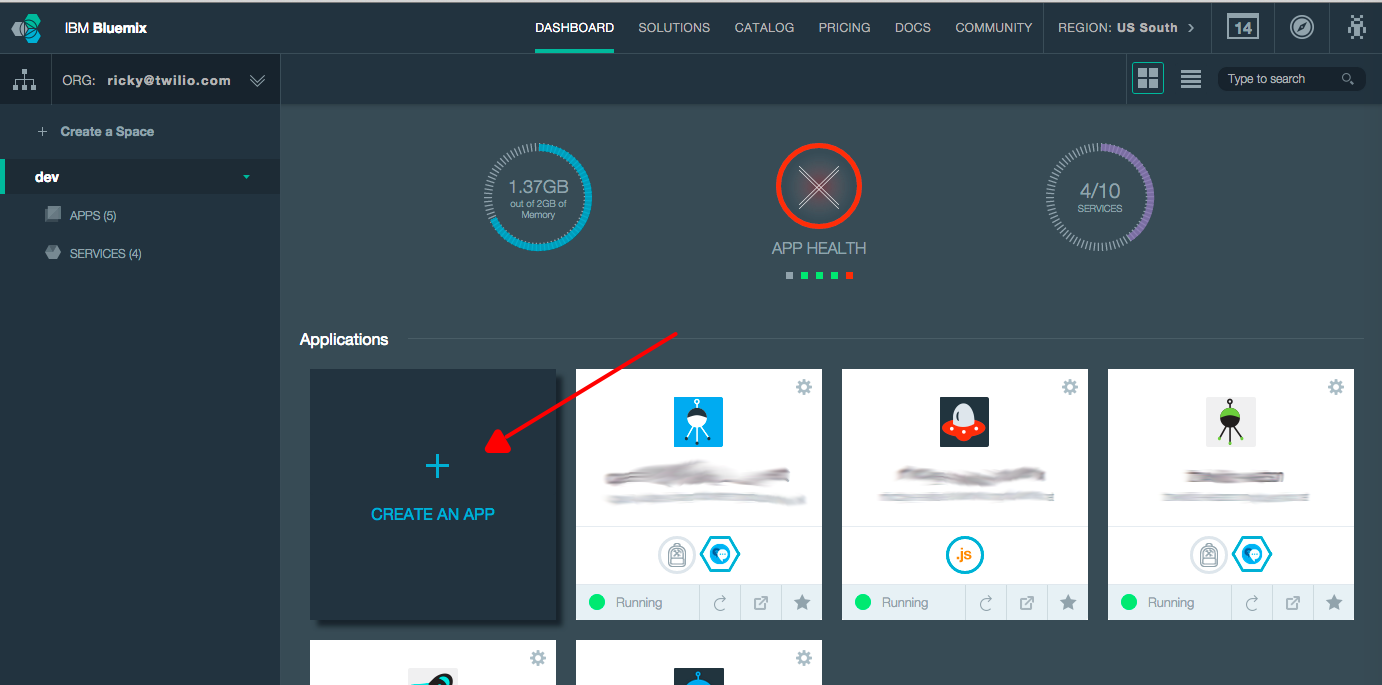Click the 1.37GB memory usage gauge
The height and width of the screenshot is (685, 1382).
click(x=538, y=196)
